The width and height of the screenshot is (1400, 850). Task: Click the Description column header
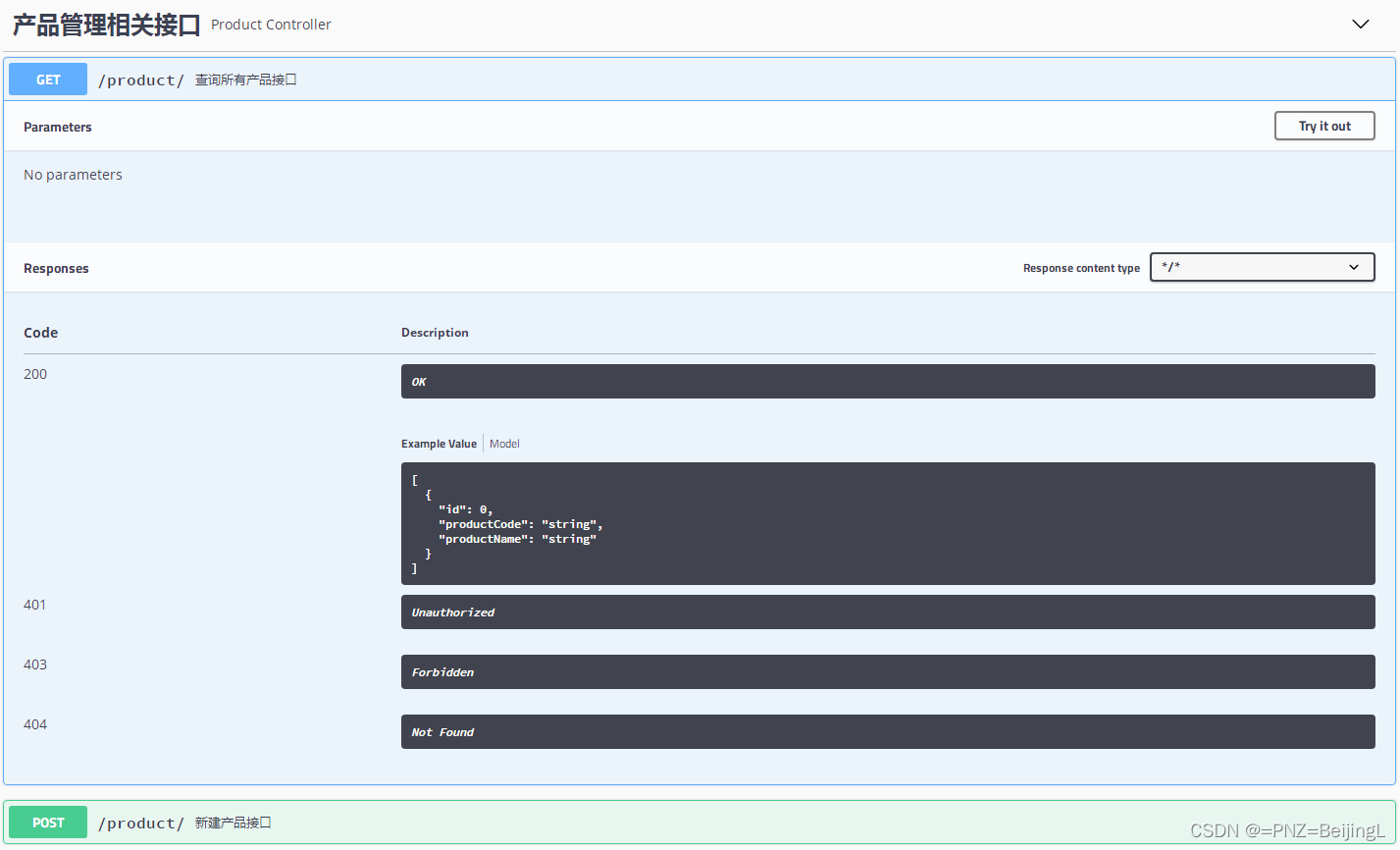[x=435, y=333]
